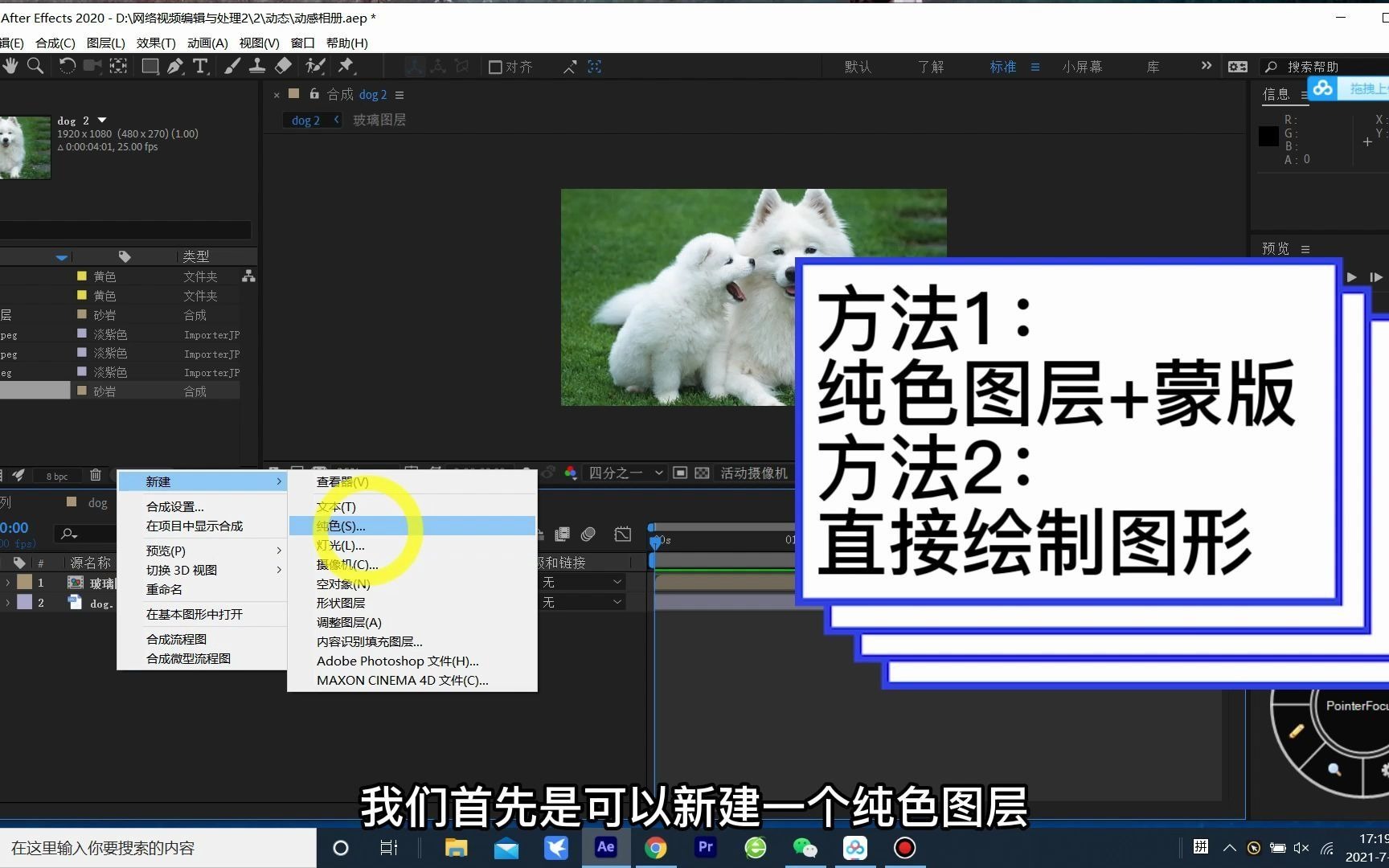Enable the 对齐 snapping checkbox
Image resolution: width=1389 pixels, height=868 pixels.
point(495,67)
